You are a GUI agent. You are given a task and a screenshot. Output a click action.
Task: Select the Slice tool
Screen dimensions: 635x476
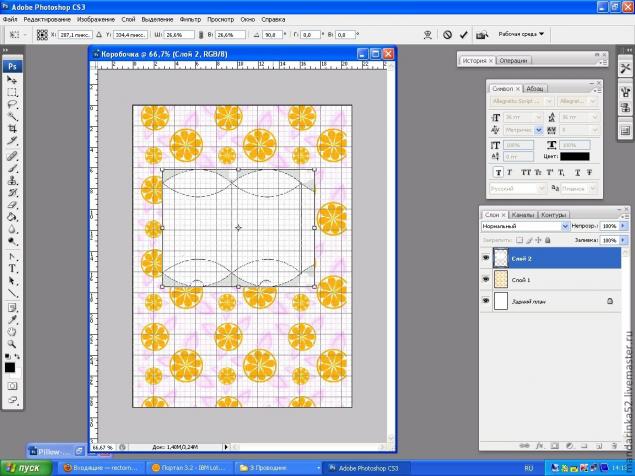pos(12,141)
